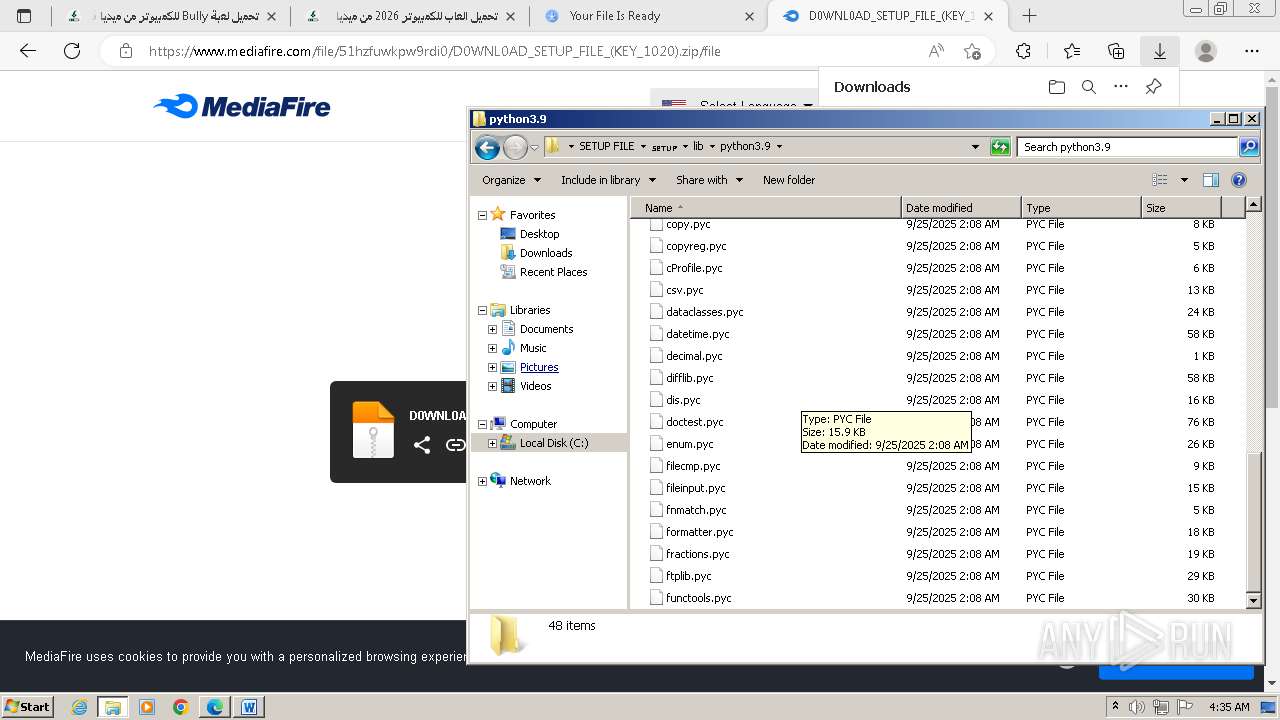Expand the Music library node
Viewport: 1280px width, 720px height.
coord(492,348)
